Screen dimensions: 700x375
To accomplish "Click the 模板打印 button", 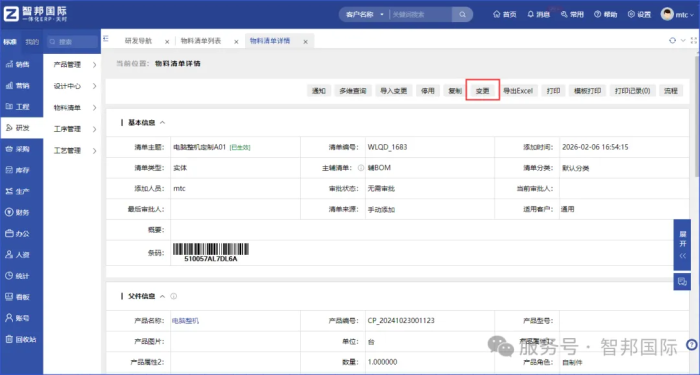I will tap(588, 91).
